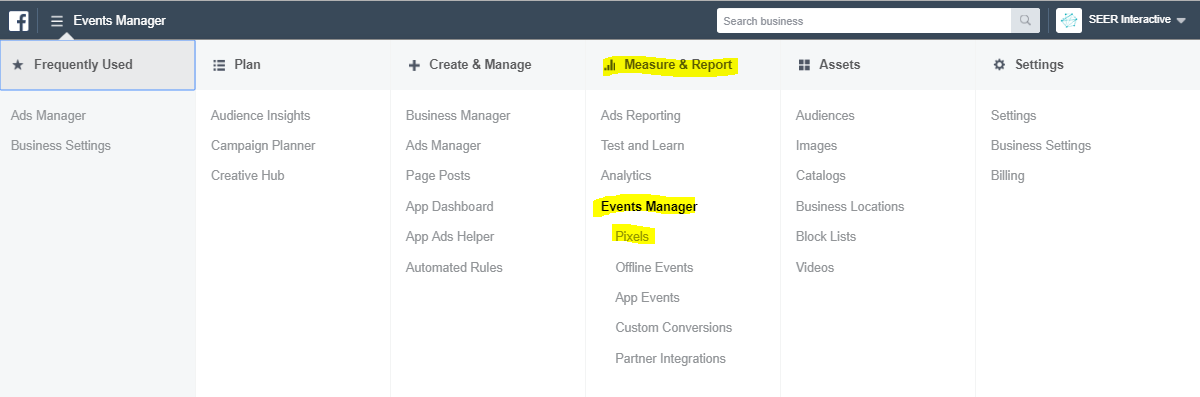Open Analytics
The width and height of the screenshot is (1200, 397).
[626, 175]
